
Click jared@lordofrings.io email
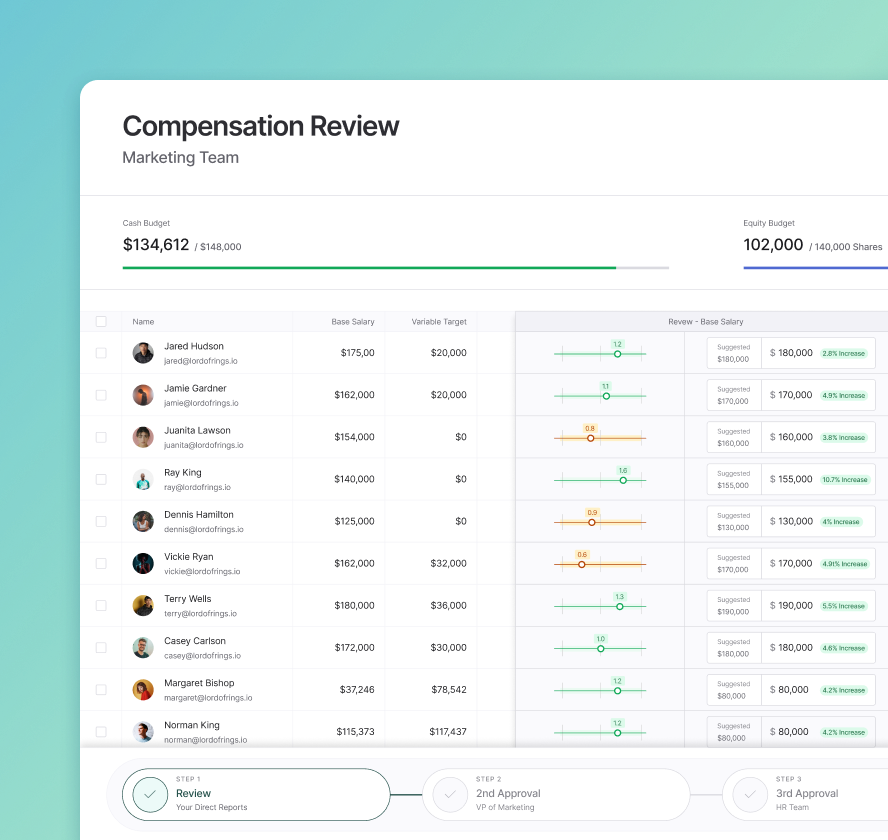point(200,361)
